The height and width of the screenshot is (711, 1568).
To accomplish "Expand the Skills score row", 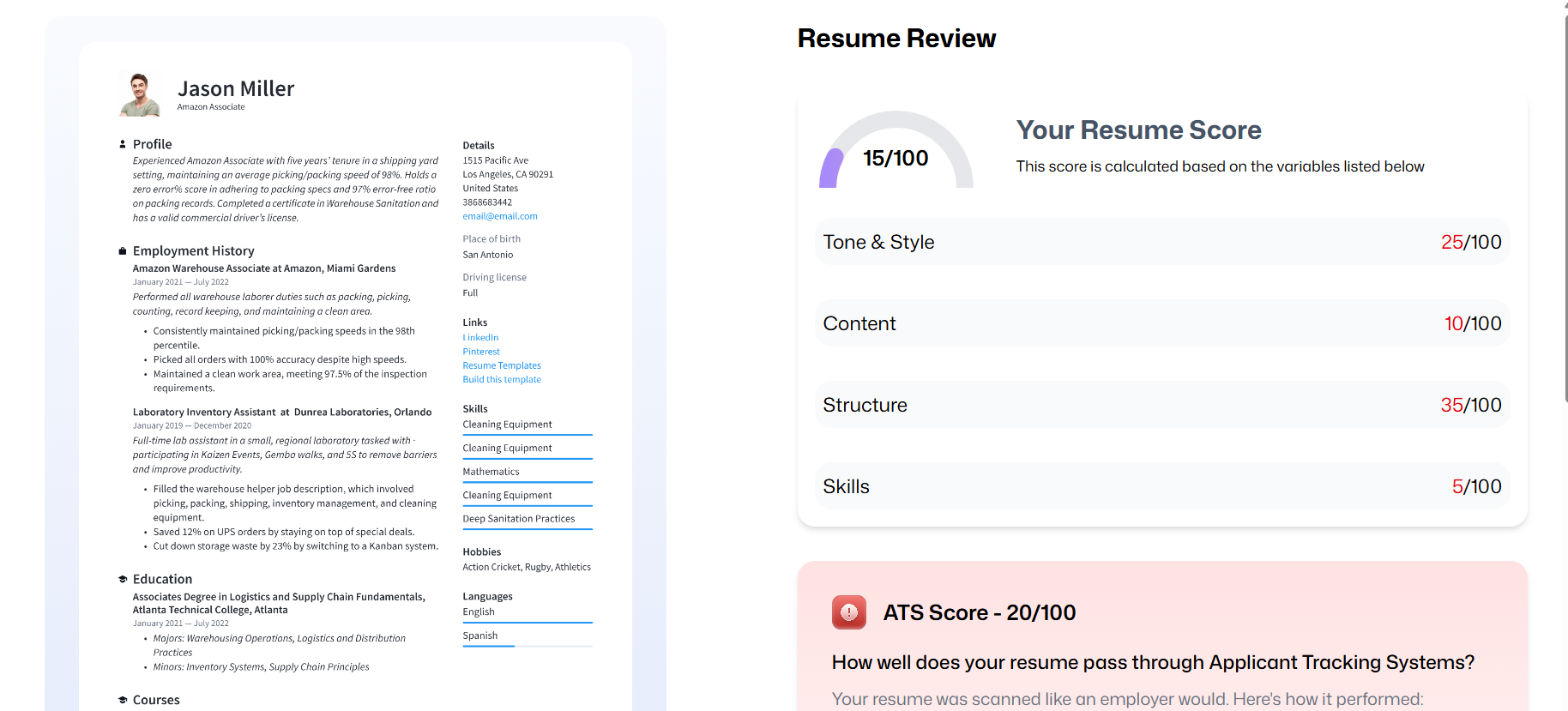I will [1161, 486].
